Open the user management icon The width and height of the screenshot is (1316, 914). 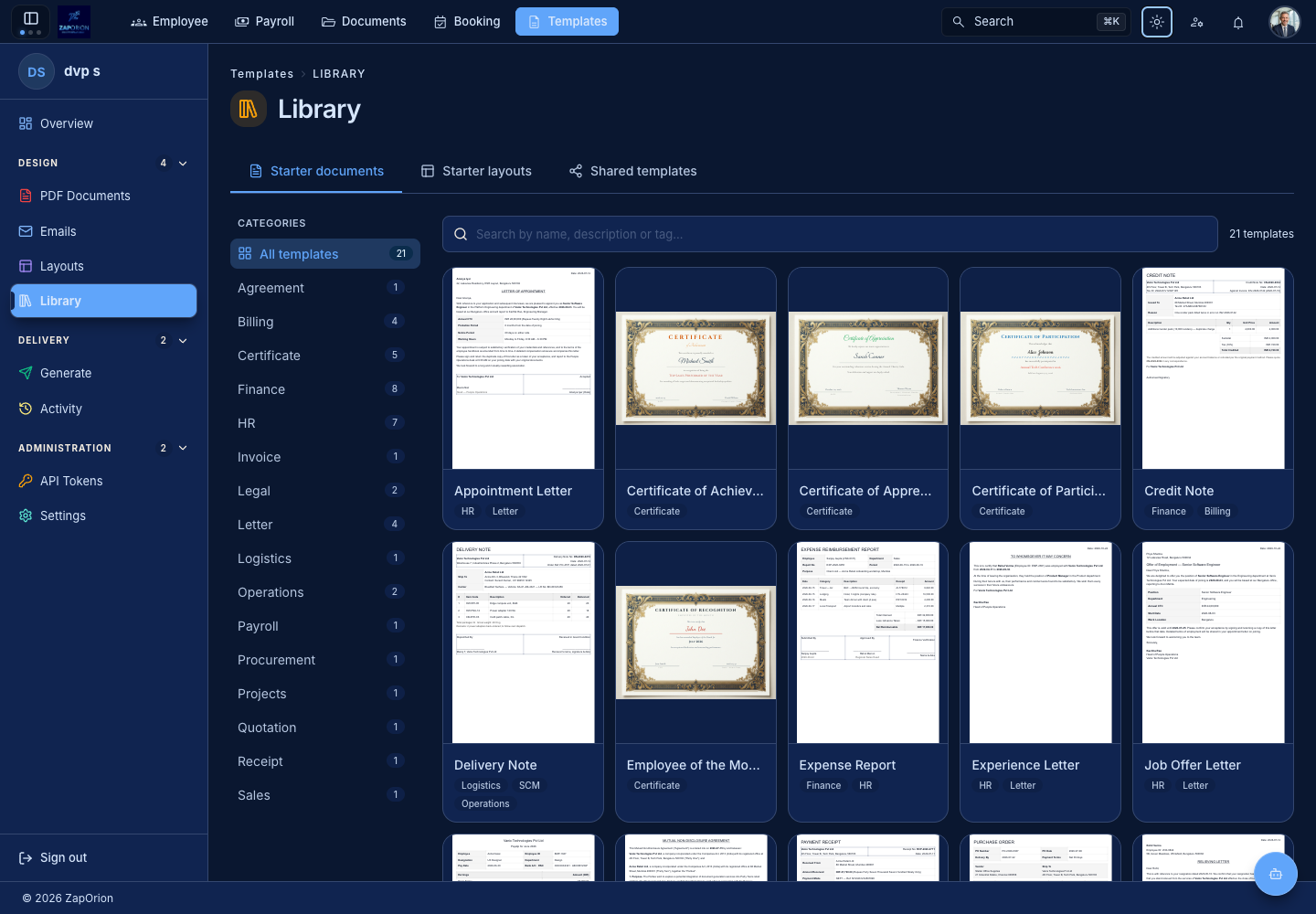[x=1197, y=22]
